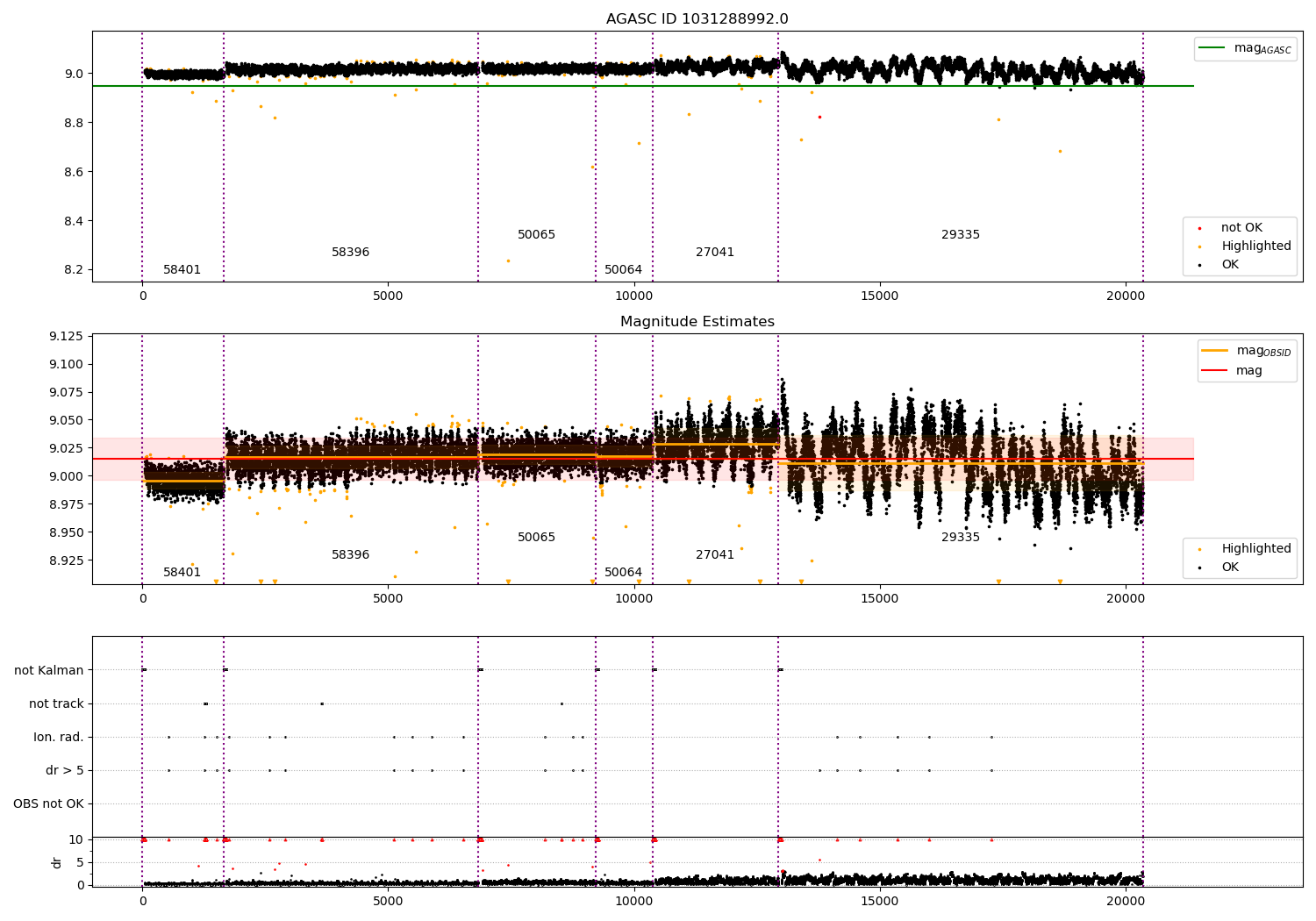Click the 'OBS not OK' axis label

(x=48, y=804)
